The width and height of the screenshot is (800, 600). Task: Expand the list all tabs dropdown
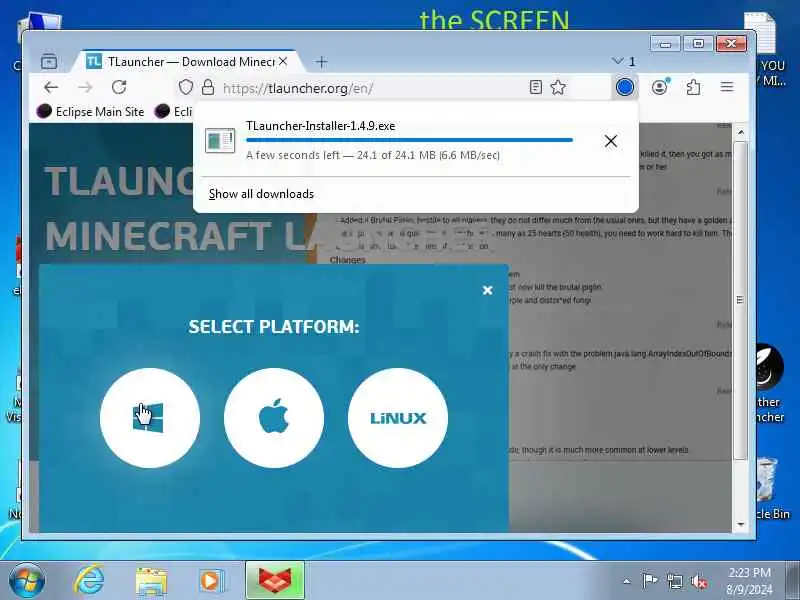tap(623, 62)
